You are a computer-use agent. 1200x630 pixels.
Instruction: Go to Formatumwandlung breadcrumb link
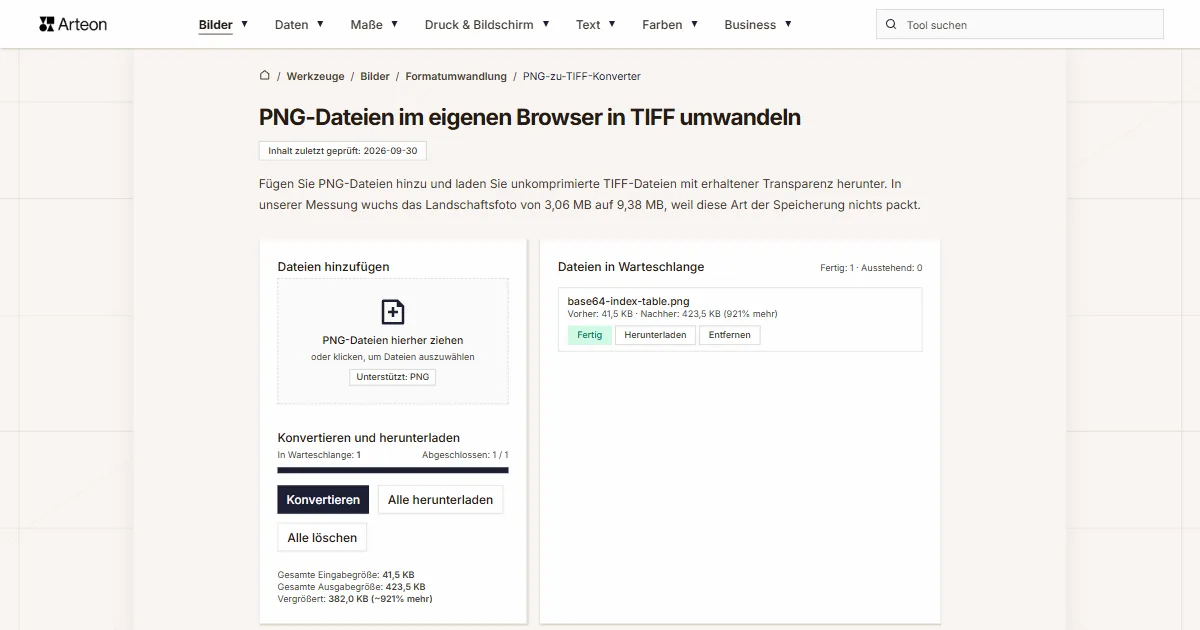pyautogui.click(x=456, y=76)
